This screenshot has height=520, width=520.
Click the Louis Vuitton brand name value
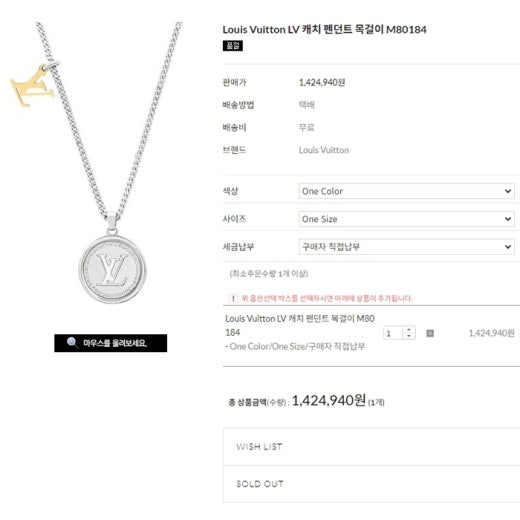[324, 150]
